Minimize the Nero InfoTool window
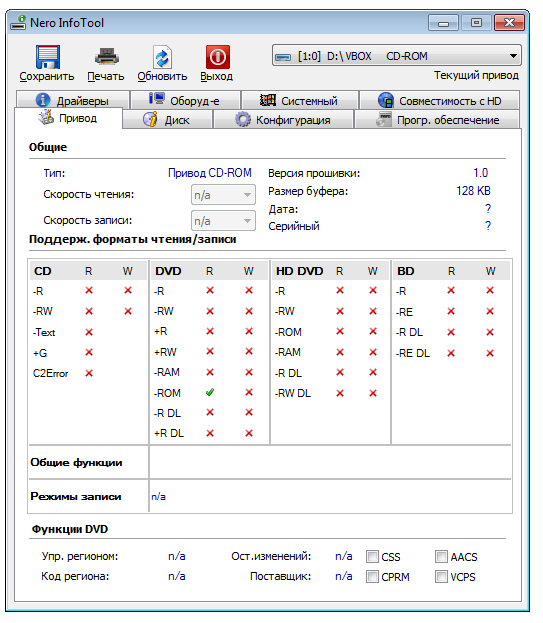Viewport: 543px width, 623px height. (x=443, y=23)
